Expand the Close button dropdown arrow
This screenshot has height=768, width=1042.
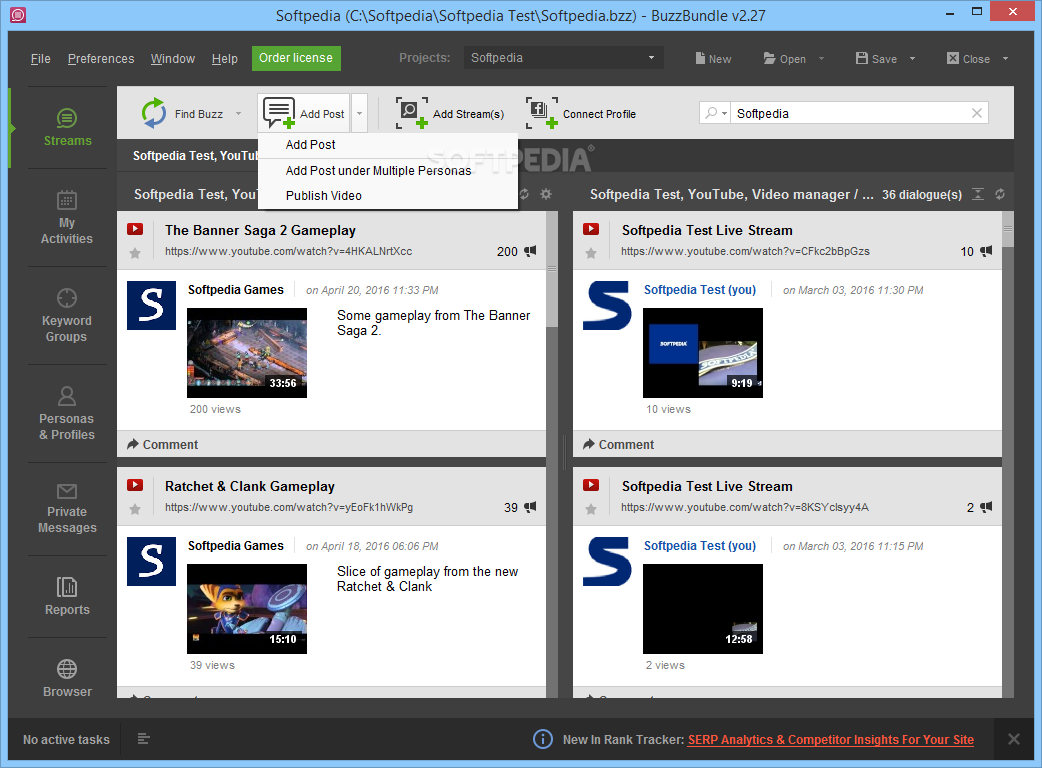[1005, 58]
